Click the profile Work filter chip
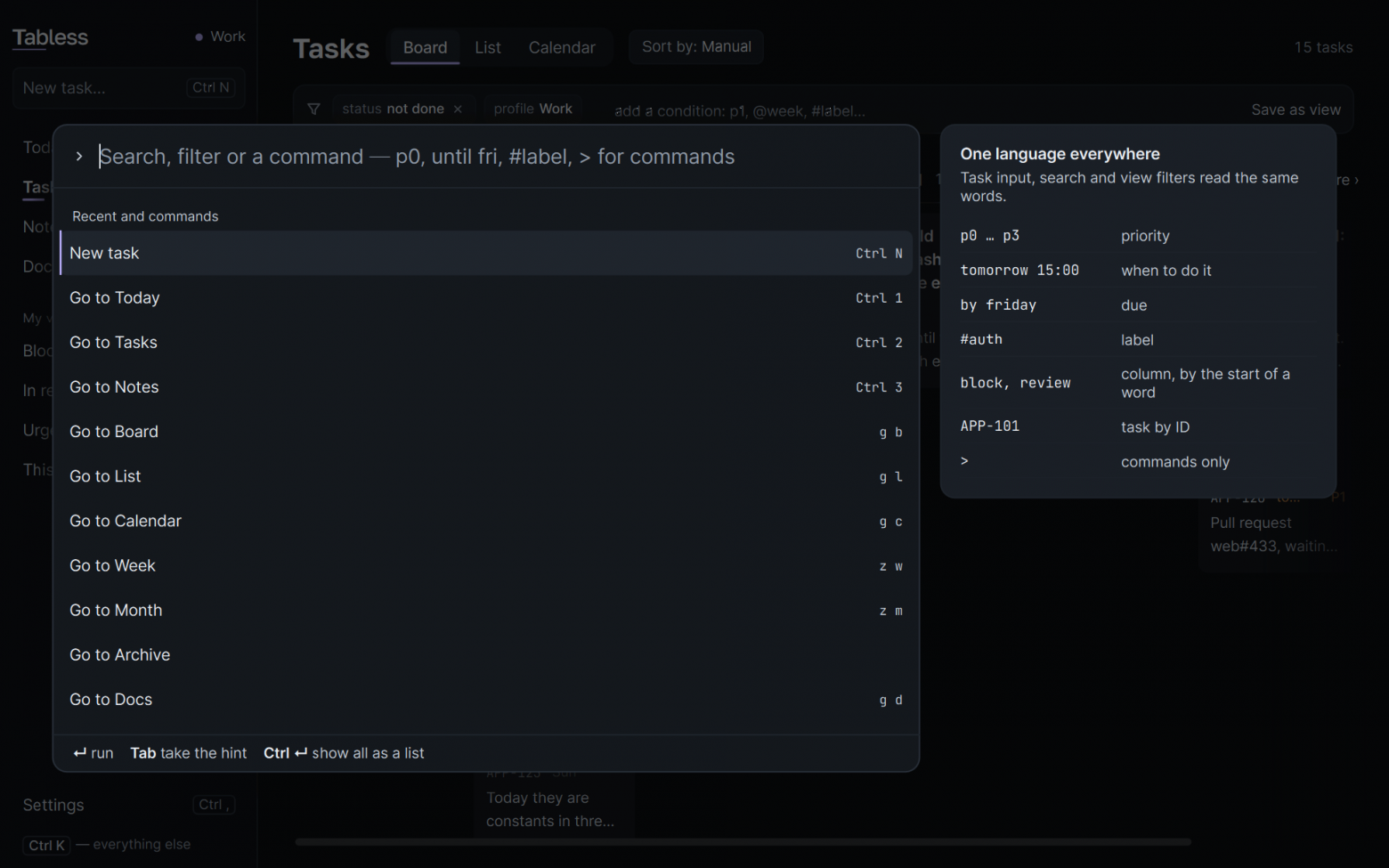The width and height of the screenshot is (1389, 868). point(532,109)
